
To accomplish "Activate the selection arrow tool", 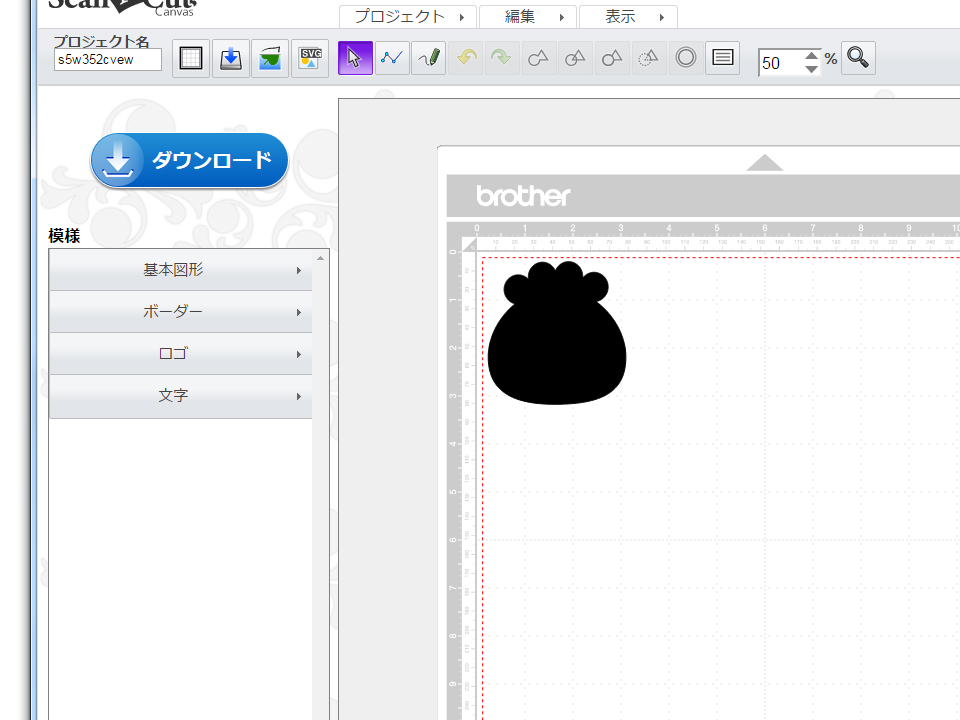I will click(x=355, y=58).
